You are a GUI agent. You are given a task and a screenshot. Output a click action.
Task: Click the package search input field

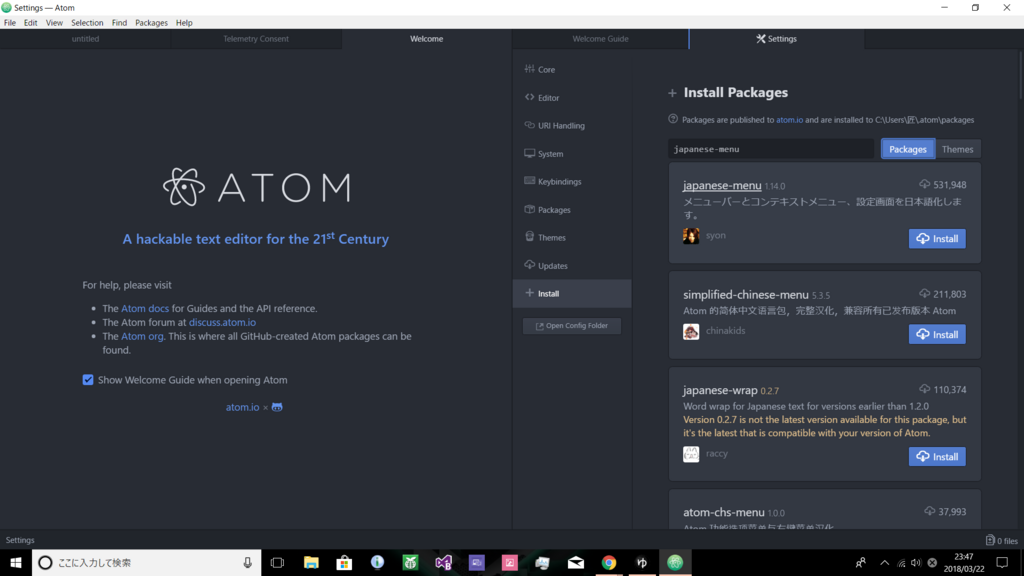point(771,149)
